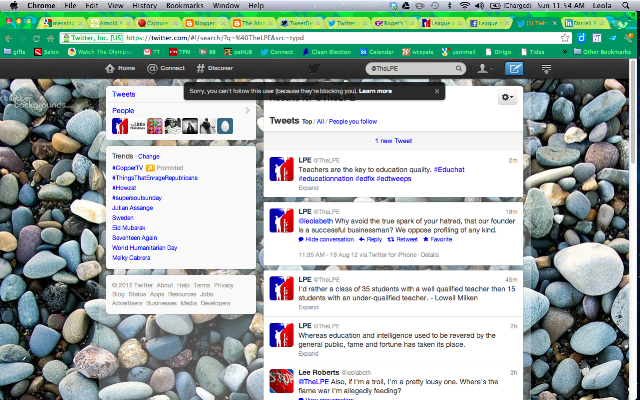640x400 pixels.
Task: Reply to the LPE tweet
Action: (370, 240)
